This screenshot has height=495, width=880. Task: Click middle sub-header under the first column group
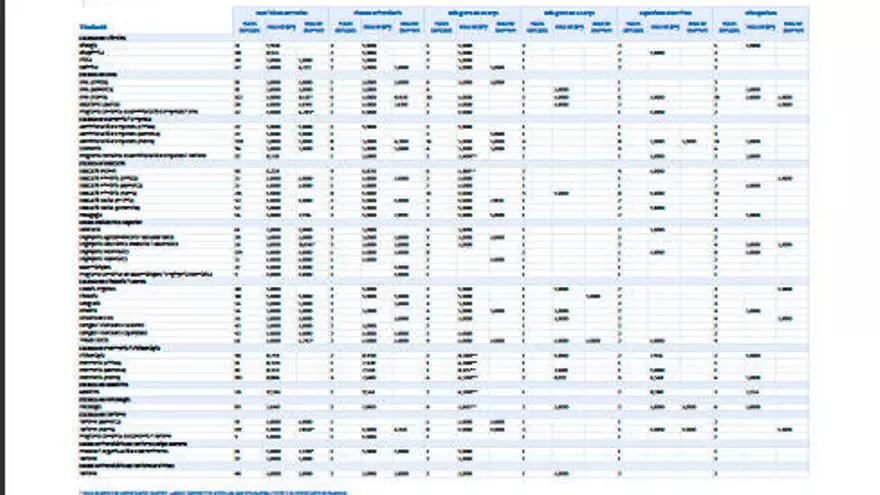coord(280,24)
